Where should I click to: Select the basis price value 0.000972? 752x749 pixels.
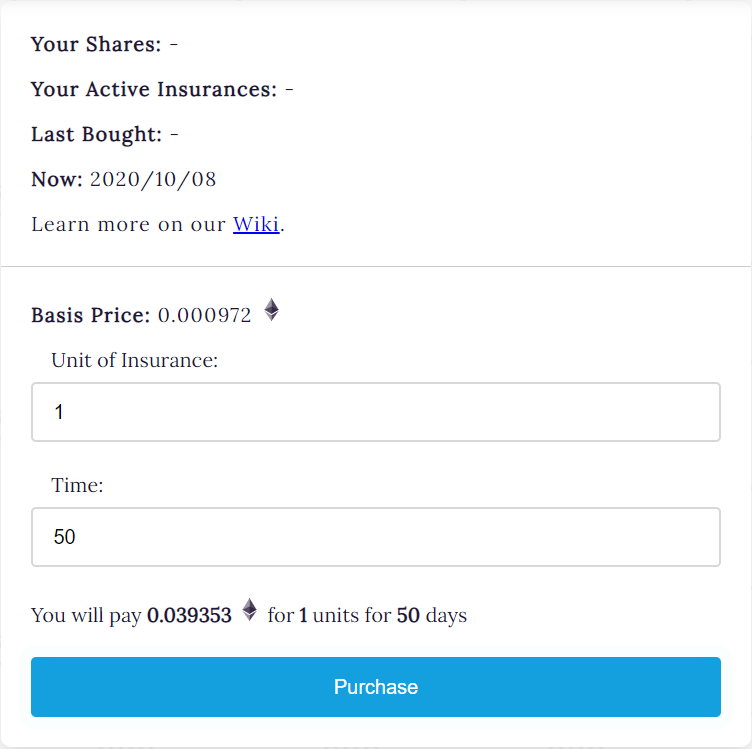(x=205, y=315)
